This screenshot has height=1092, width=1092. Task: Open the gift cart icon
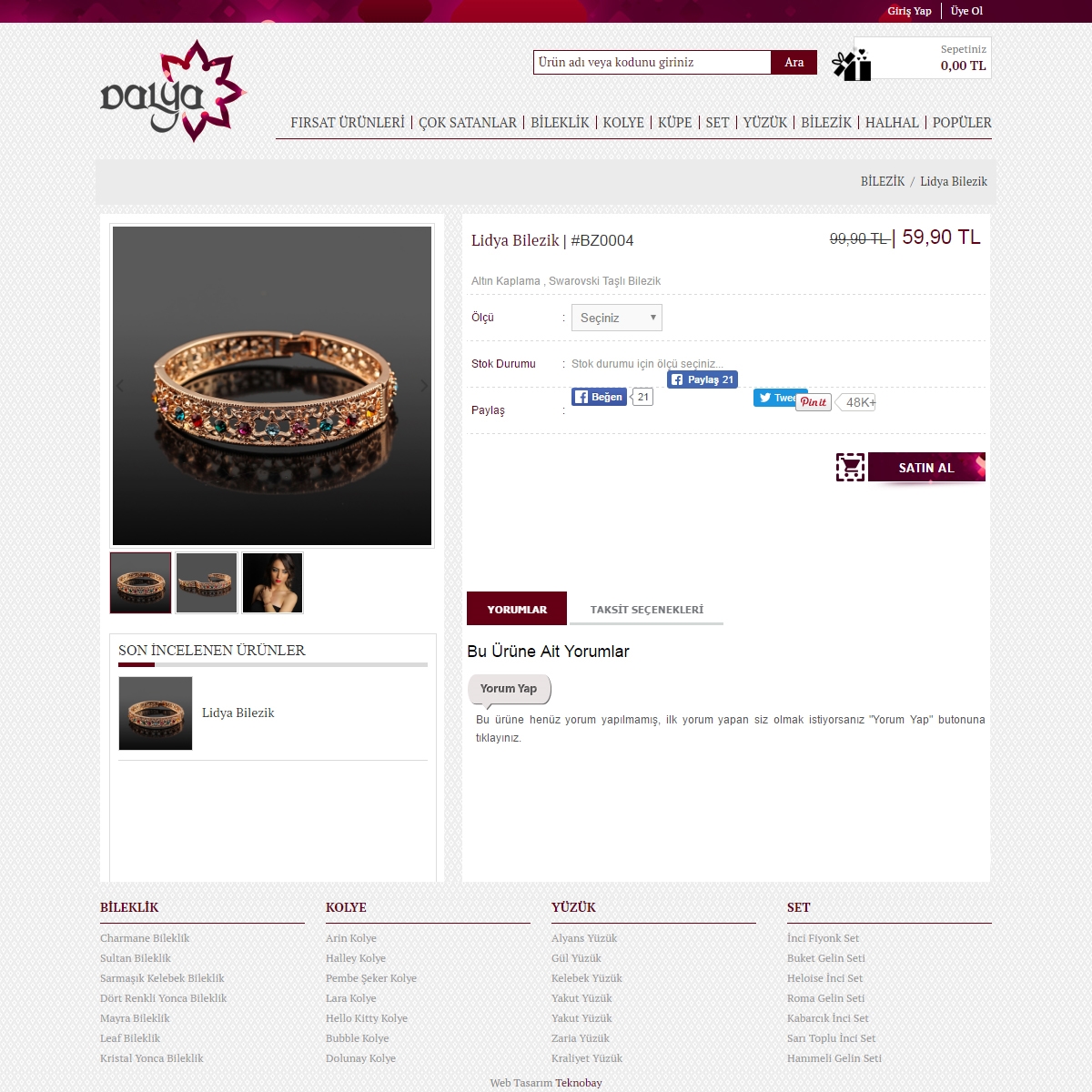point(852,64)
